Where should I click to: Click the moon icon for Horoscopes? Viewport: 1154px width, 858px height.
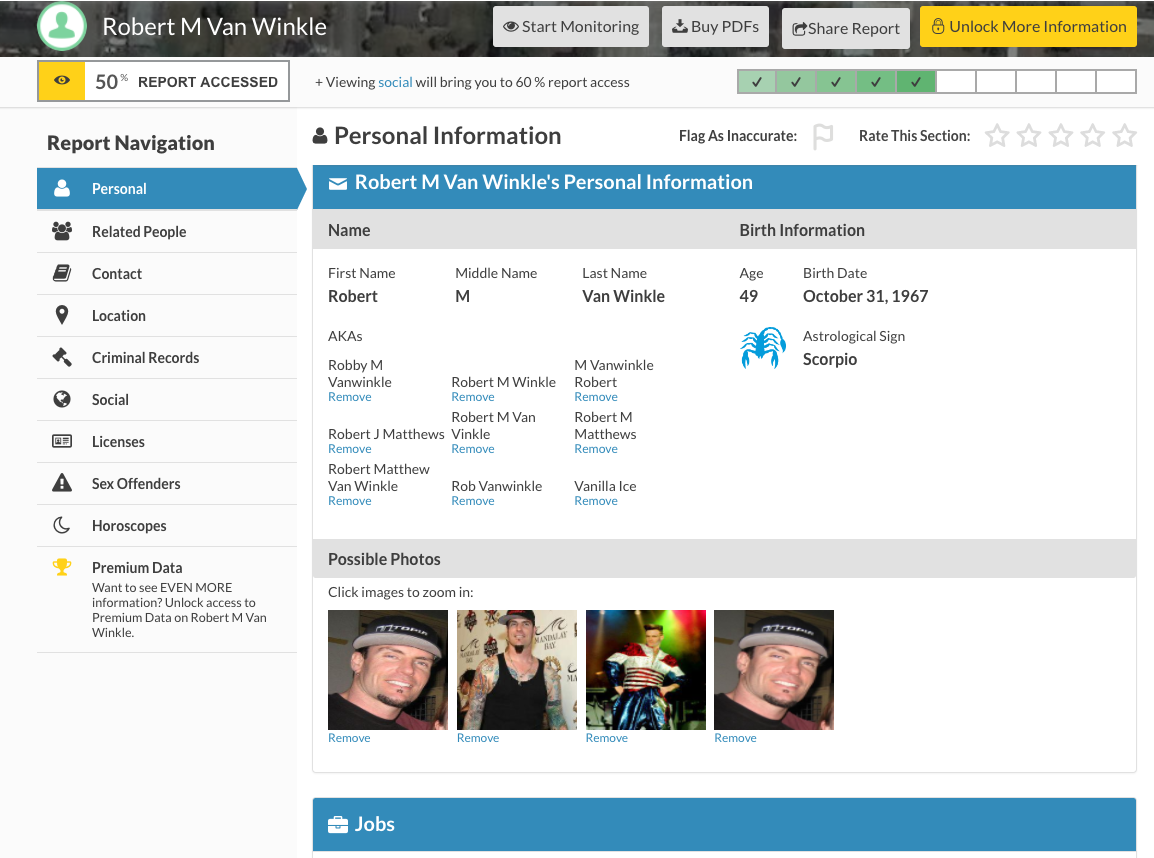tap(62, 525)
